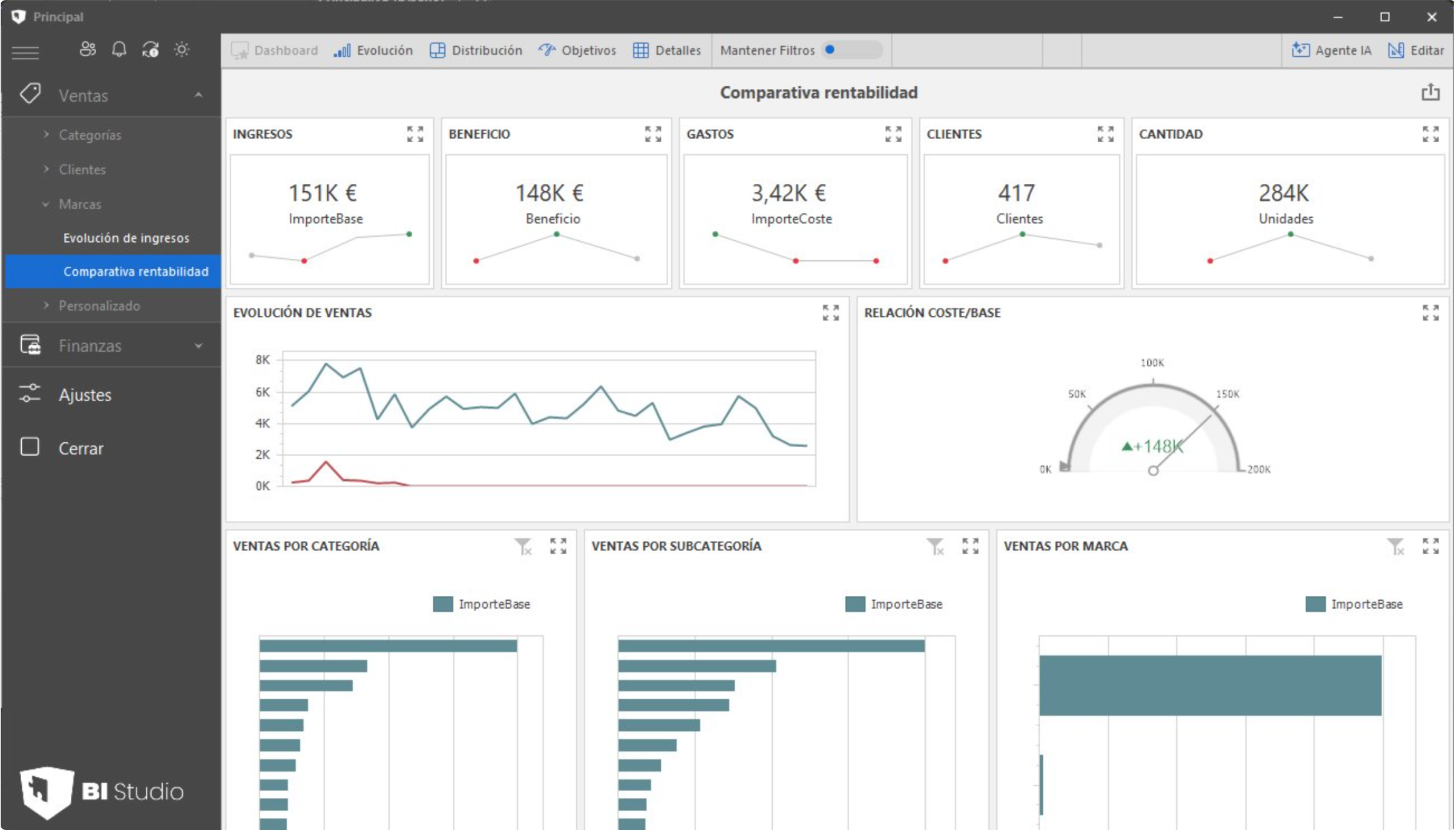Click the export share icon near title
This screenshot has height=830, width=1456.
1430,93
